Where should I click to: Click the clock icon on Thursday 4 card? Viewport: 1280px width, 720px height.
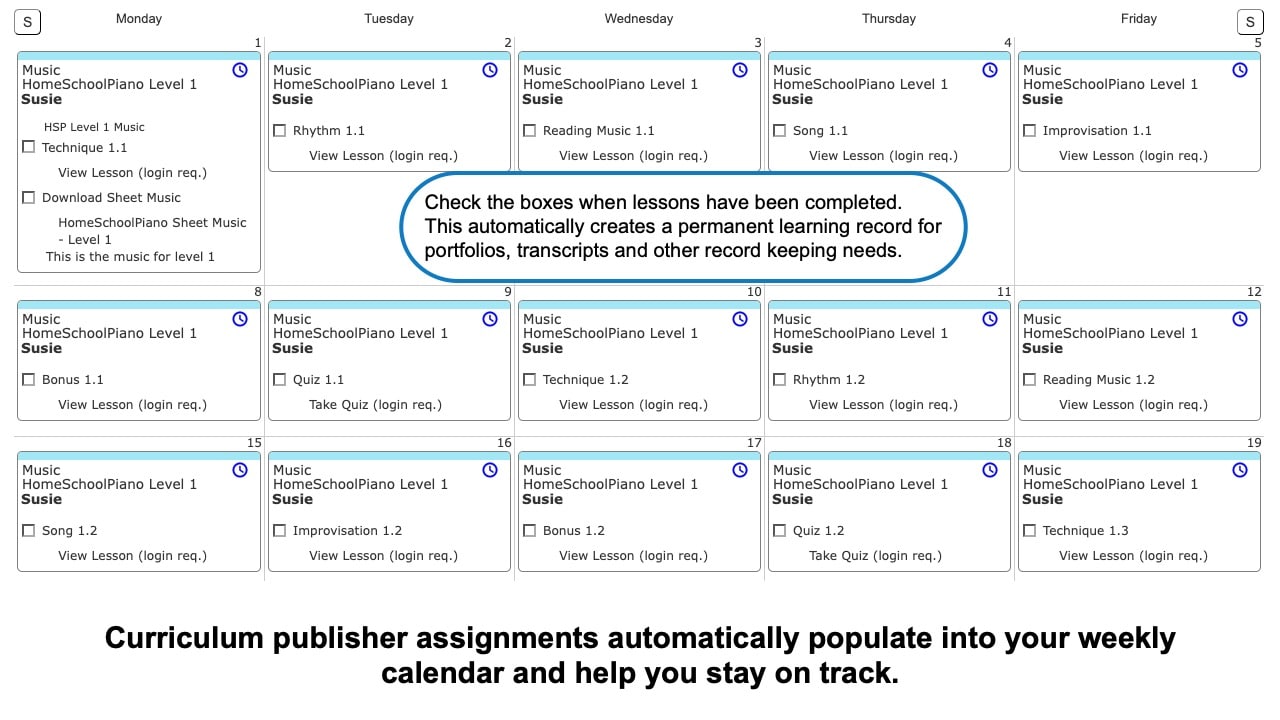(x=990, y=70)
